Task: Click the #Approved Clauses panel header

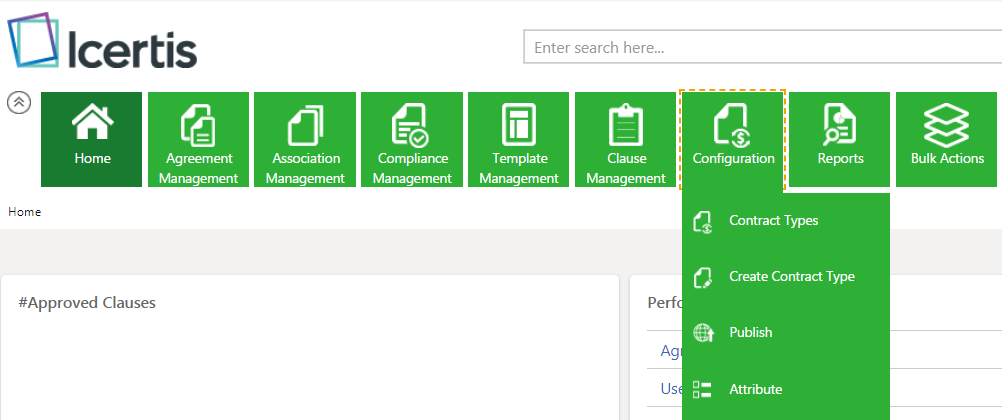Action: [87, 303]
